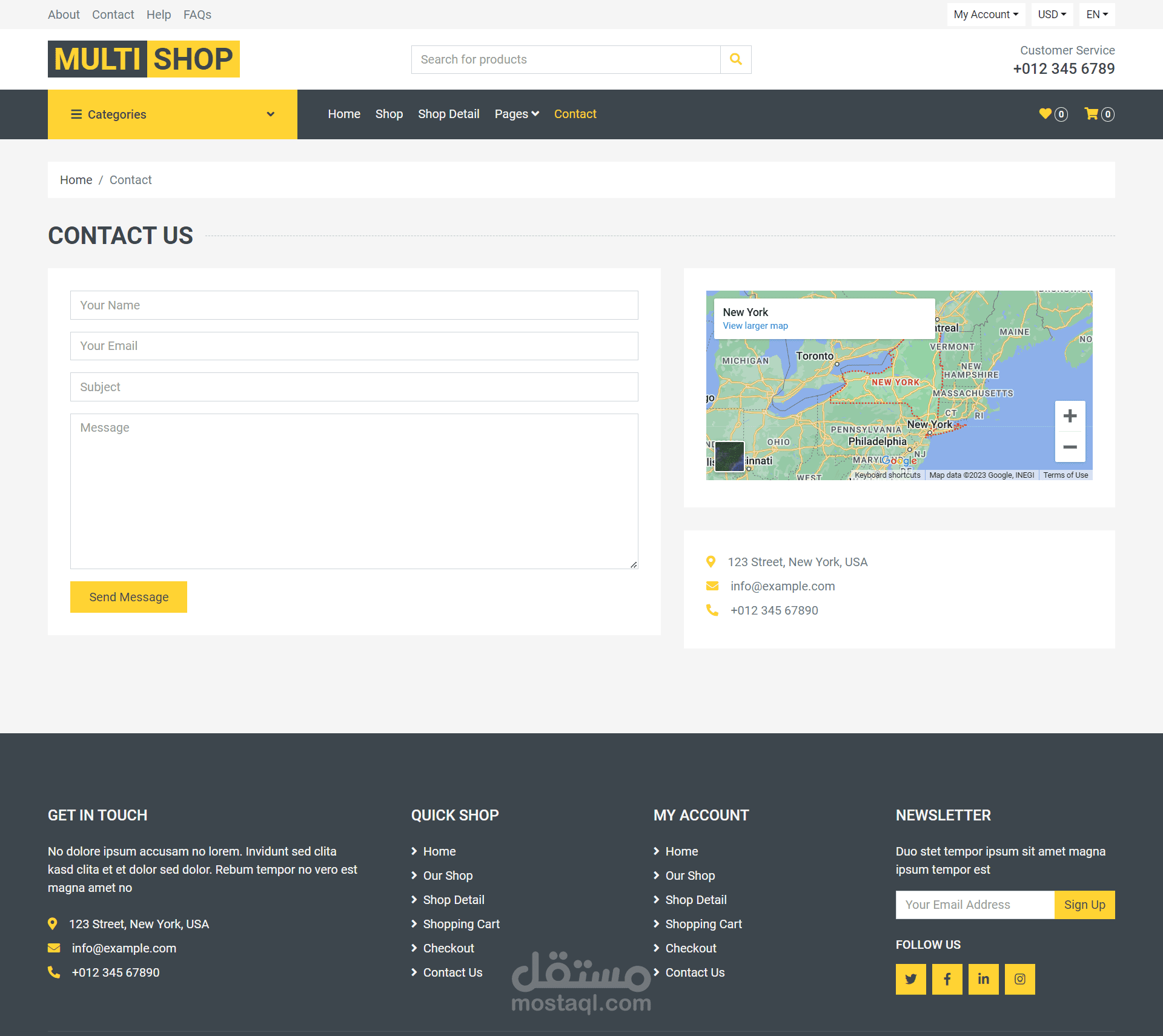Click the Twitter icon under Follow Us
The image size is (1163, 1036).
910,979
